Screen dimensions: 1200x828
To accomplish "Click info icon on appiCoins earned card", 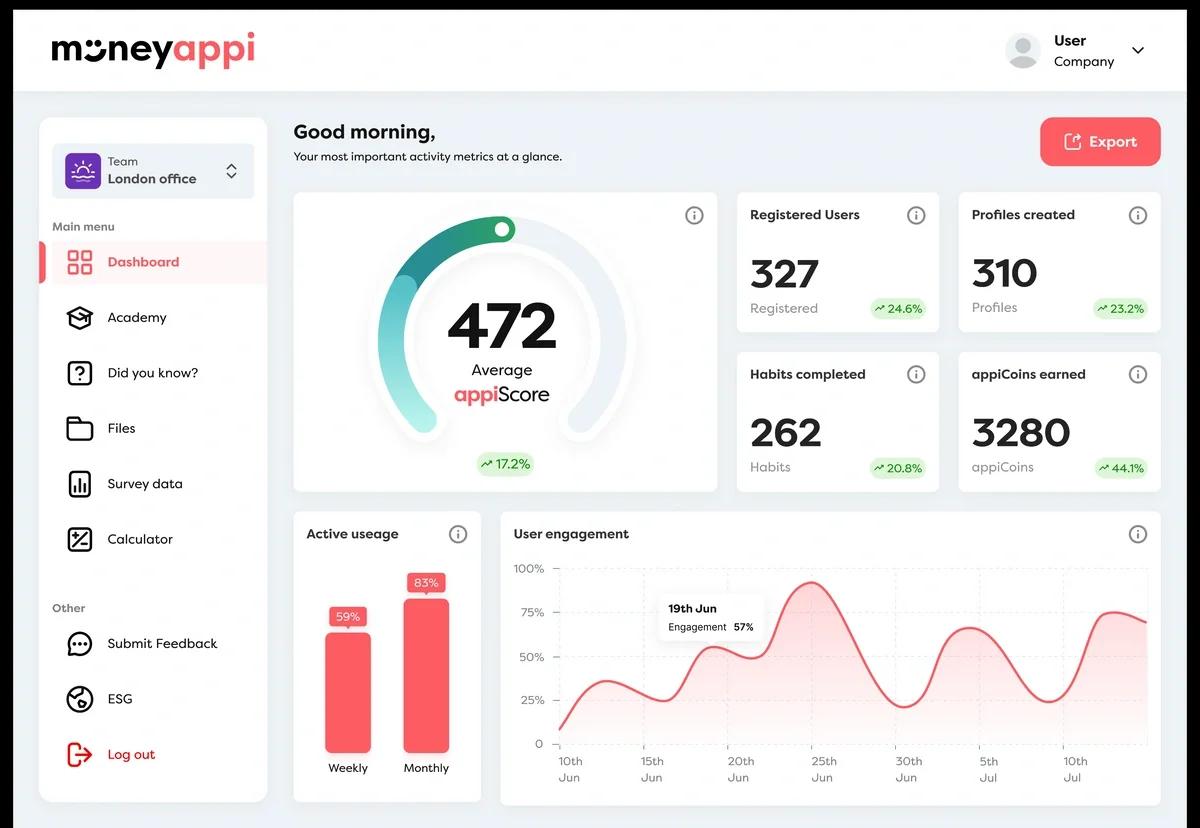I will [1137, 375].
